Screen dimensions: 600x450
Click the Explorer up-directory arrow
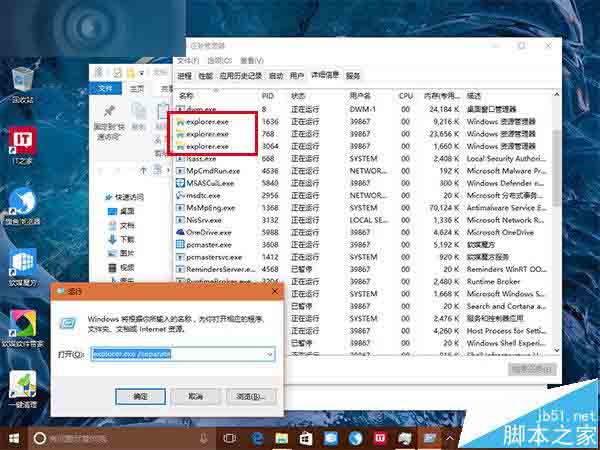pyautogui.click(x=143, y=170)
